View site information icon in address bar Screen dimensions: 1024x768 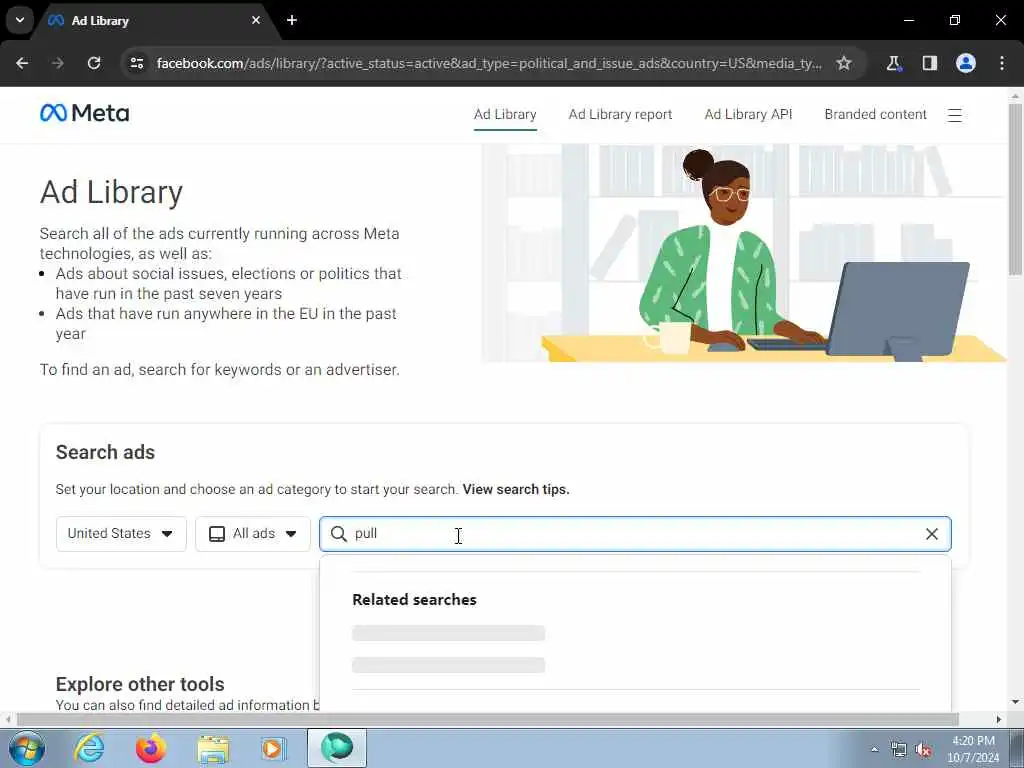137,63
